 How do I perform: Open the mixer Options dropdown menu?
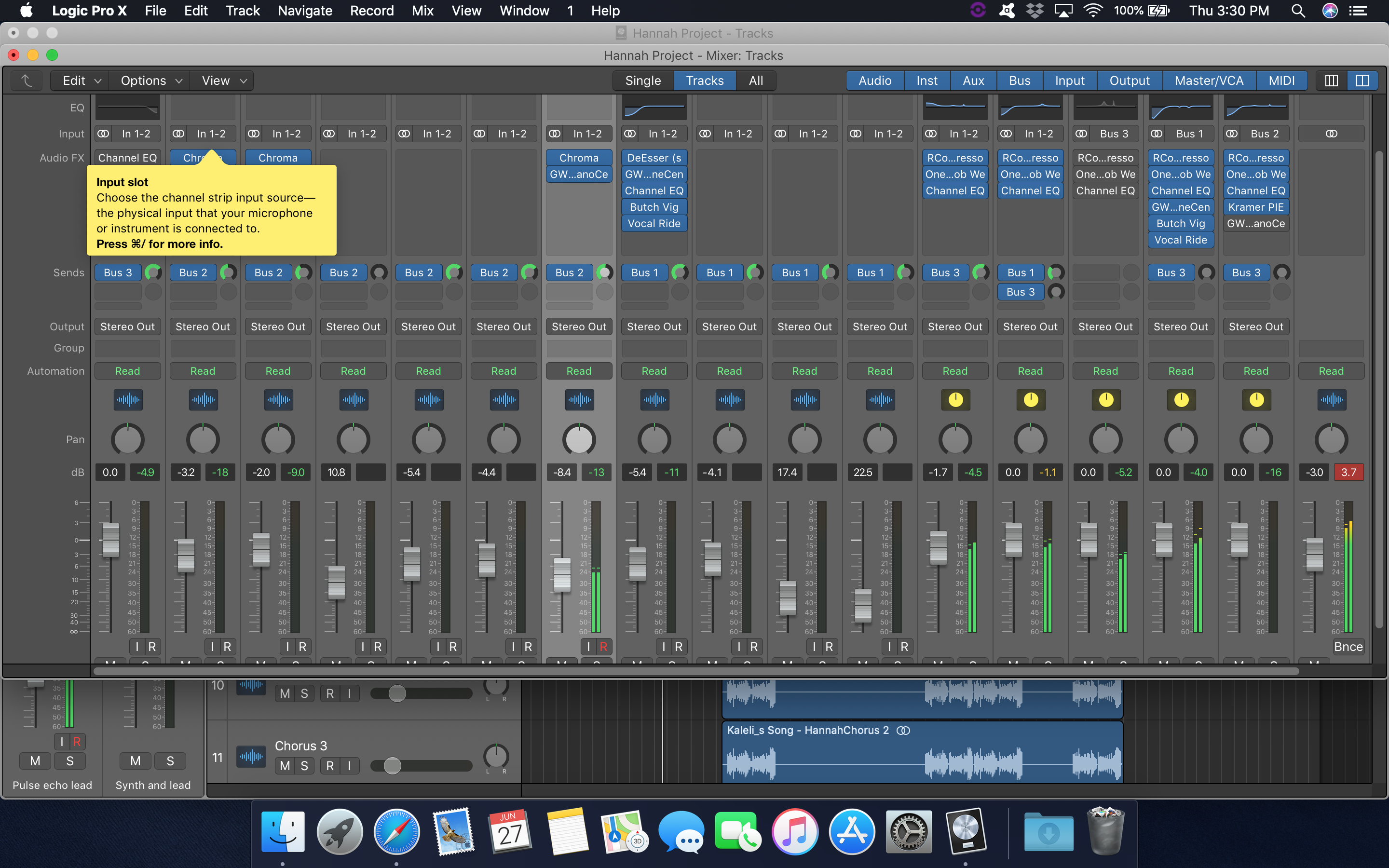151,81
